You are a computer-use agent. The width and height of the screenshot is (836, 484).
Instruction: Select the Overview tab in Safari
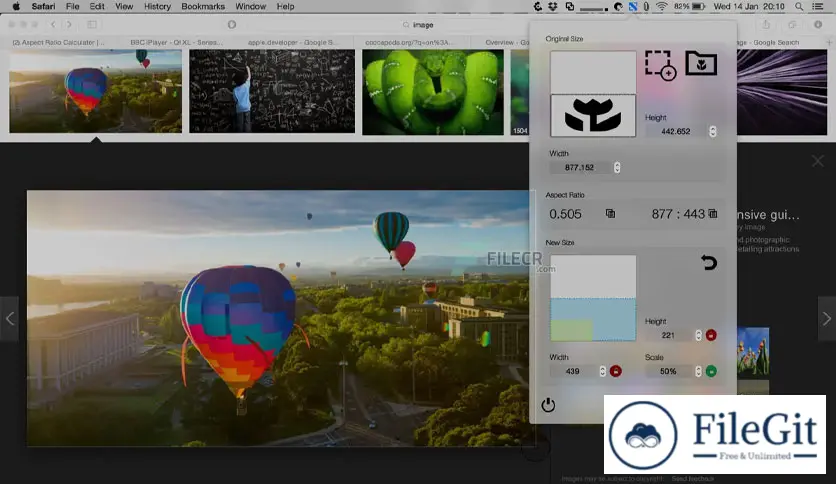click(x=507, y=42)
